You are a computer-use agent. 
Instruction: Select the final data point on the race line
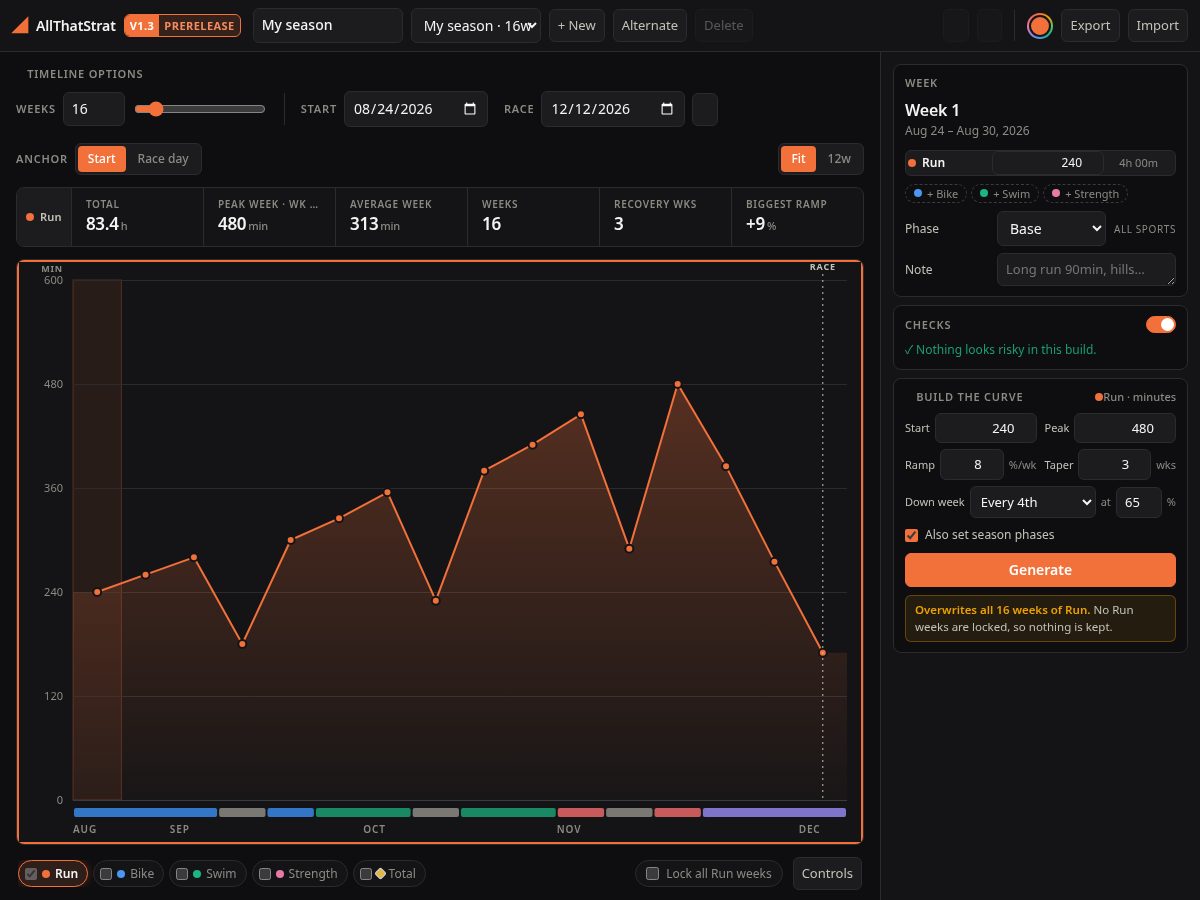click(823, 652)
